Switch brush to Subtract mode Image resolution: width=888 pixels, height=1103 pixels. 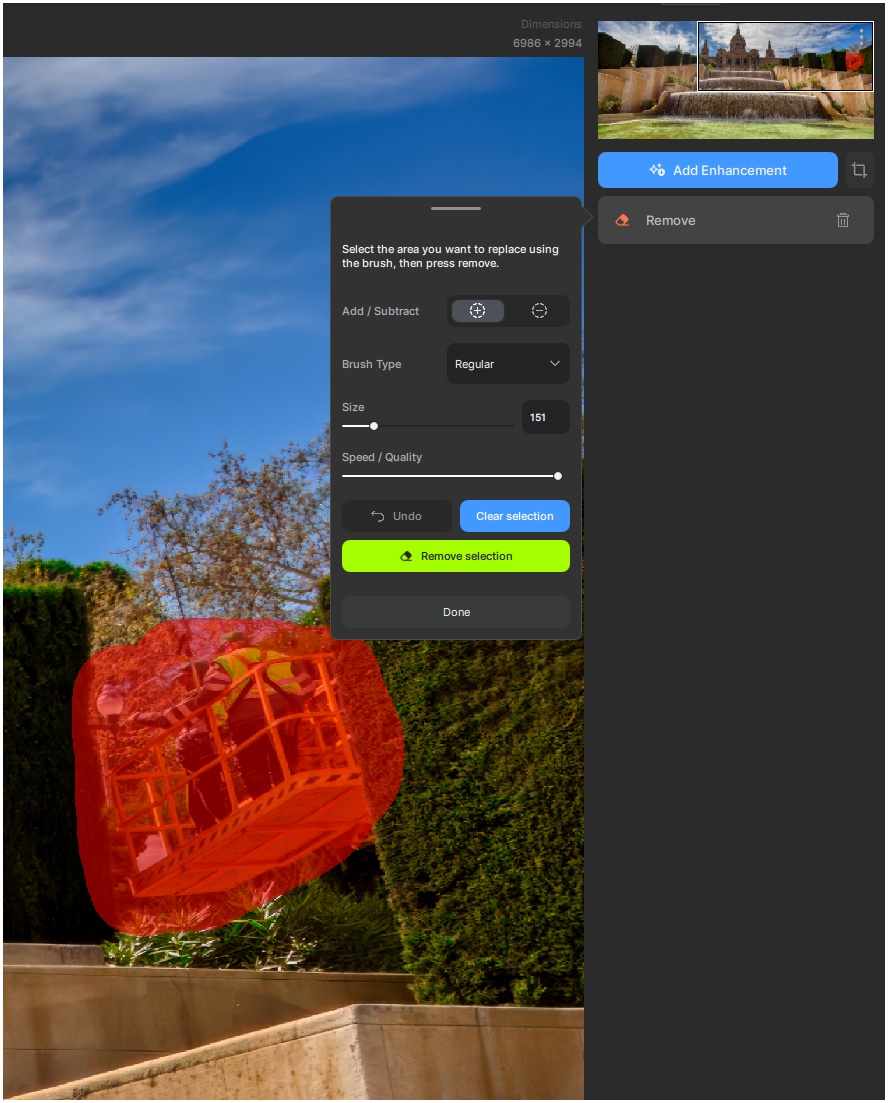539,311
